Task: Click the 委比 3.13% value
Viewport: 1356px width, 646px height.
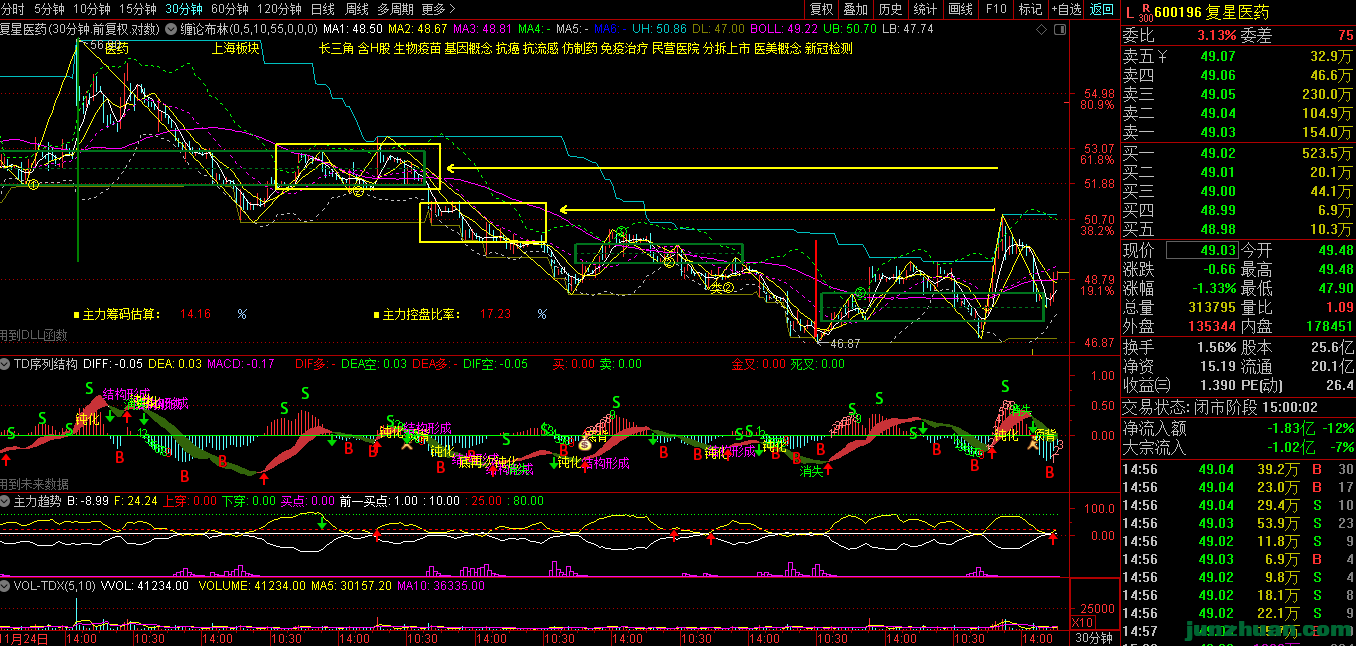Action: 1218,37
